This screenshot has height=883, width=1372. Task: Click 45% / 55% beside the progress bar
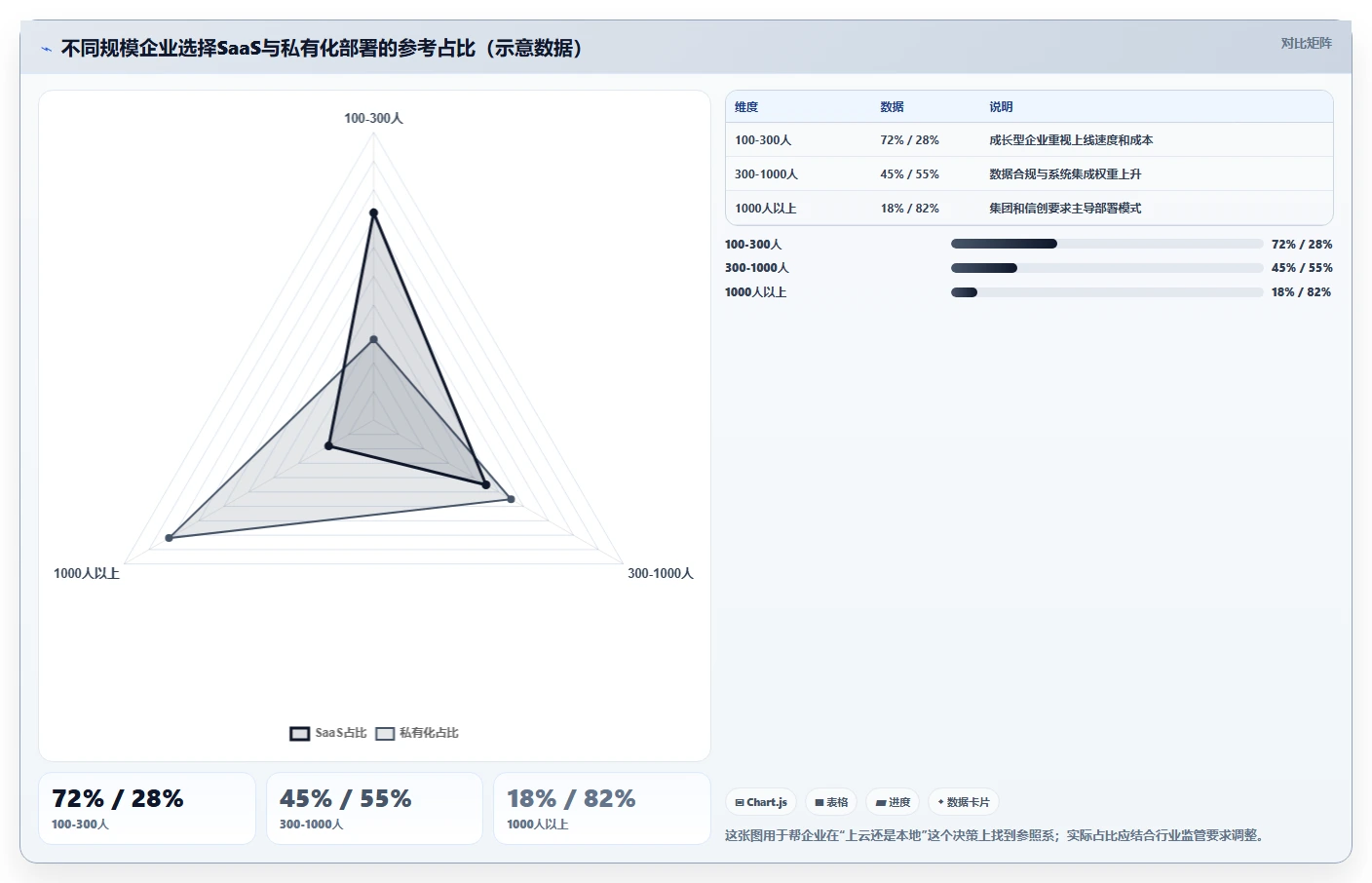click(x=1302, y=268)
